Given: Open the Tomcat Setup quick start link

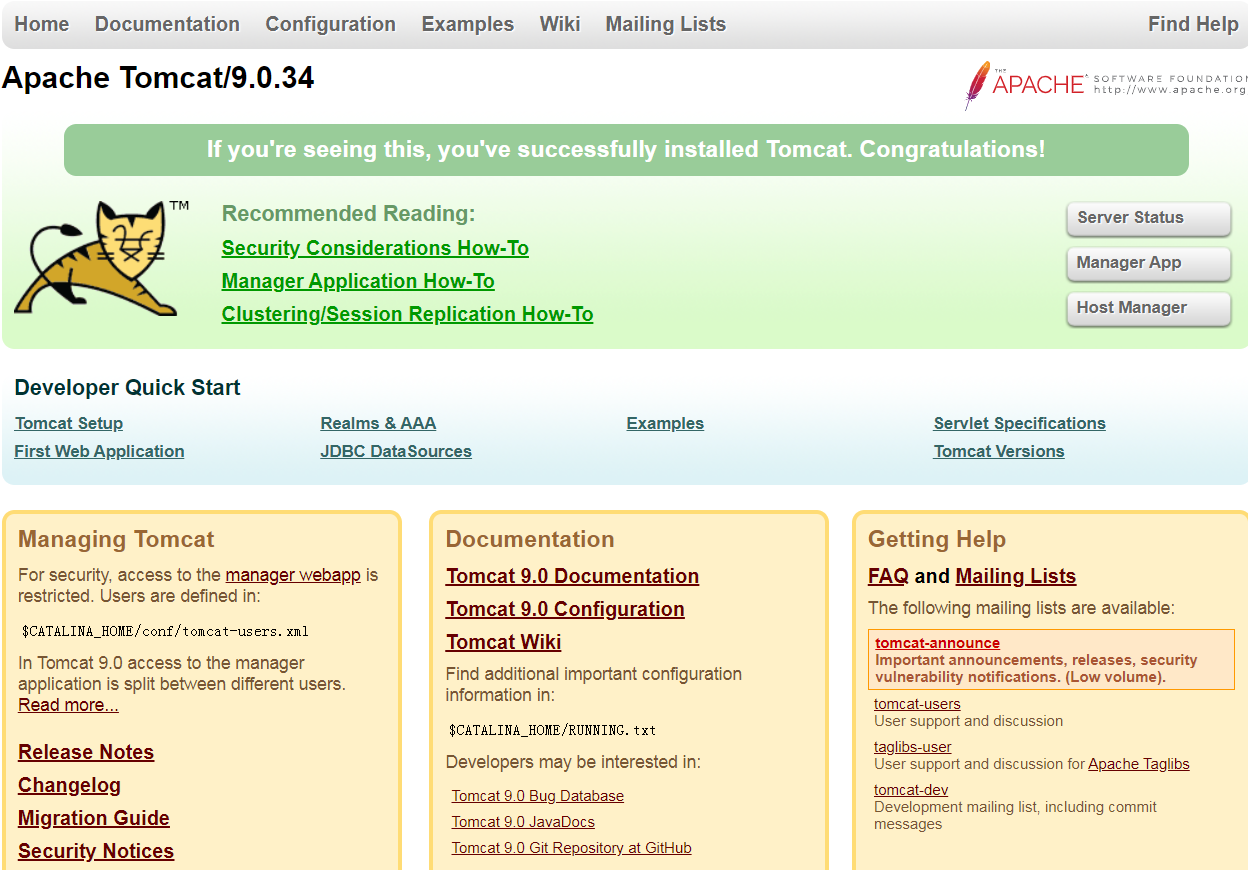Looking at the screenshot, I should [69, 423].
